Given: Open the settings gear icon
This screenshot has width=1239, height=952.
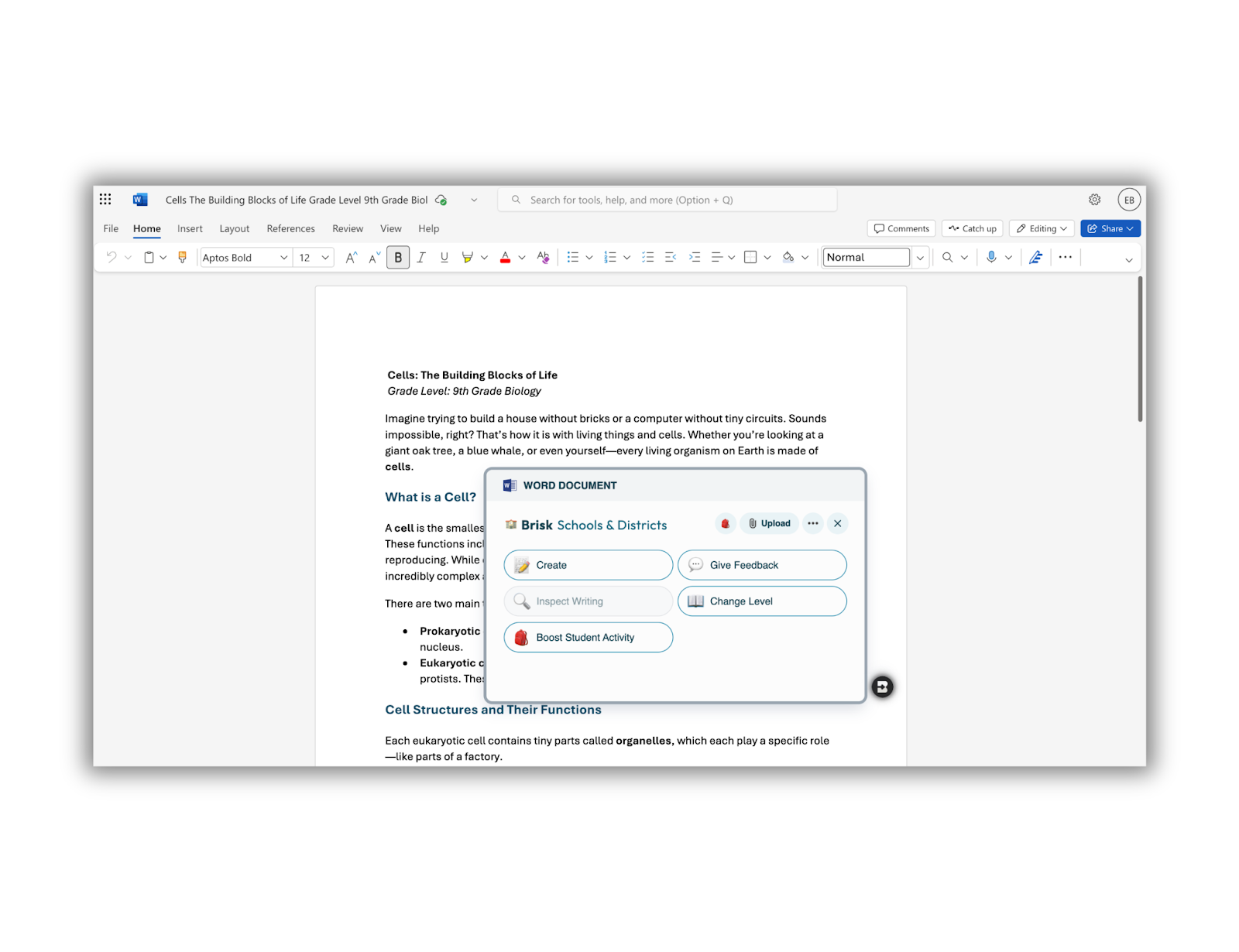Looking at the screenshot, I should pyautogui.click(x=1095, y=200).
